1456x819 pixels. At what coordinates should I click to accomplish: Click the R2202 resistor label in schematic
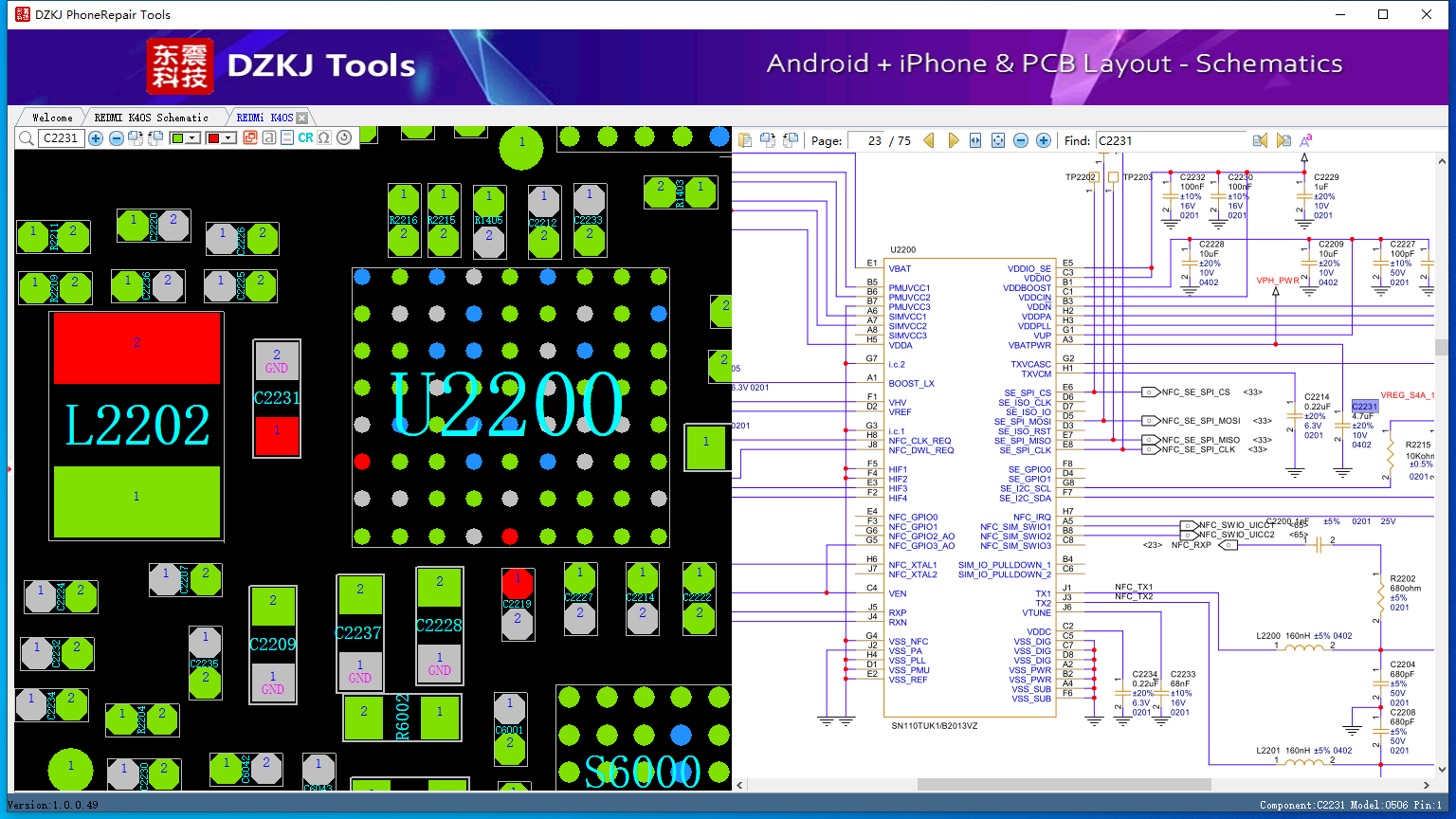[x=1403, y=578]
